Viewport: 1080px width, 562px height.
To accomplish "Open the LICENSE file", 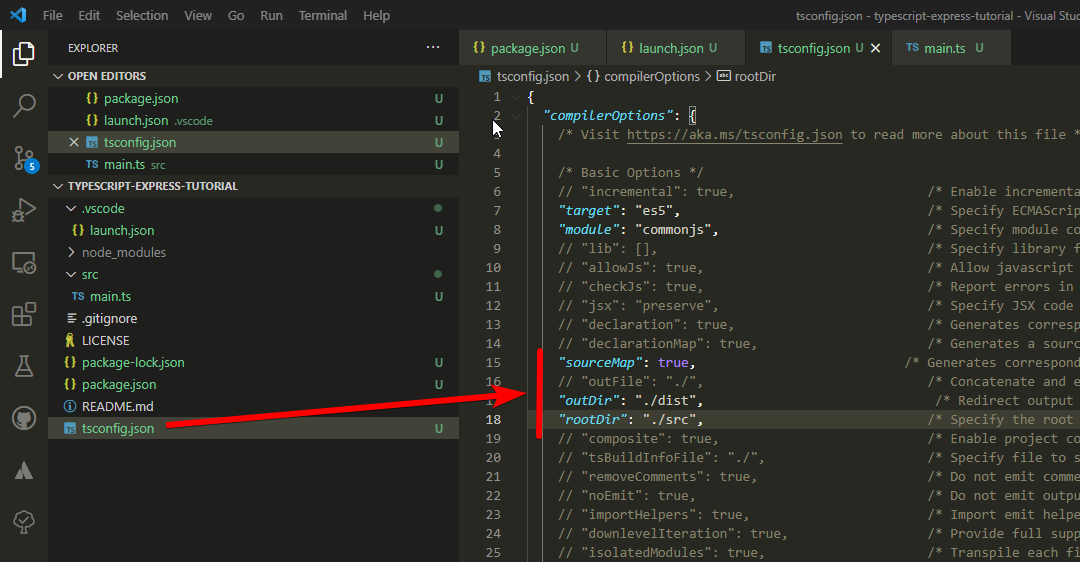I will tap(253, 341).
